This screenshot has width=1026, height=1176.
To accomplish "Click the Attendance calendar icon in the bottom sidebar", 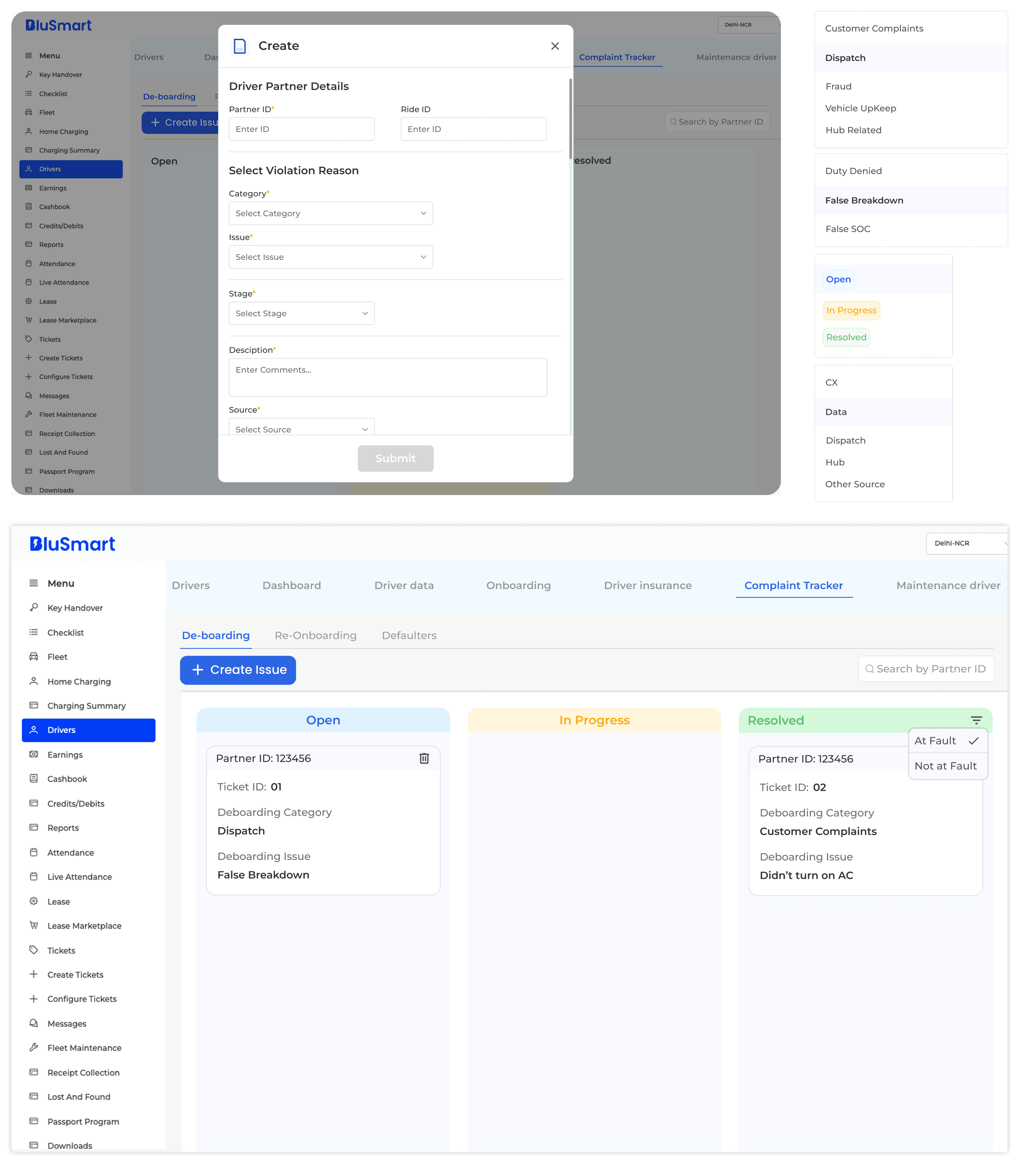I will 34,852.
